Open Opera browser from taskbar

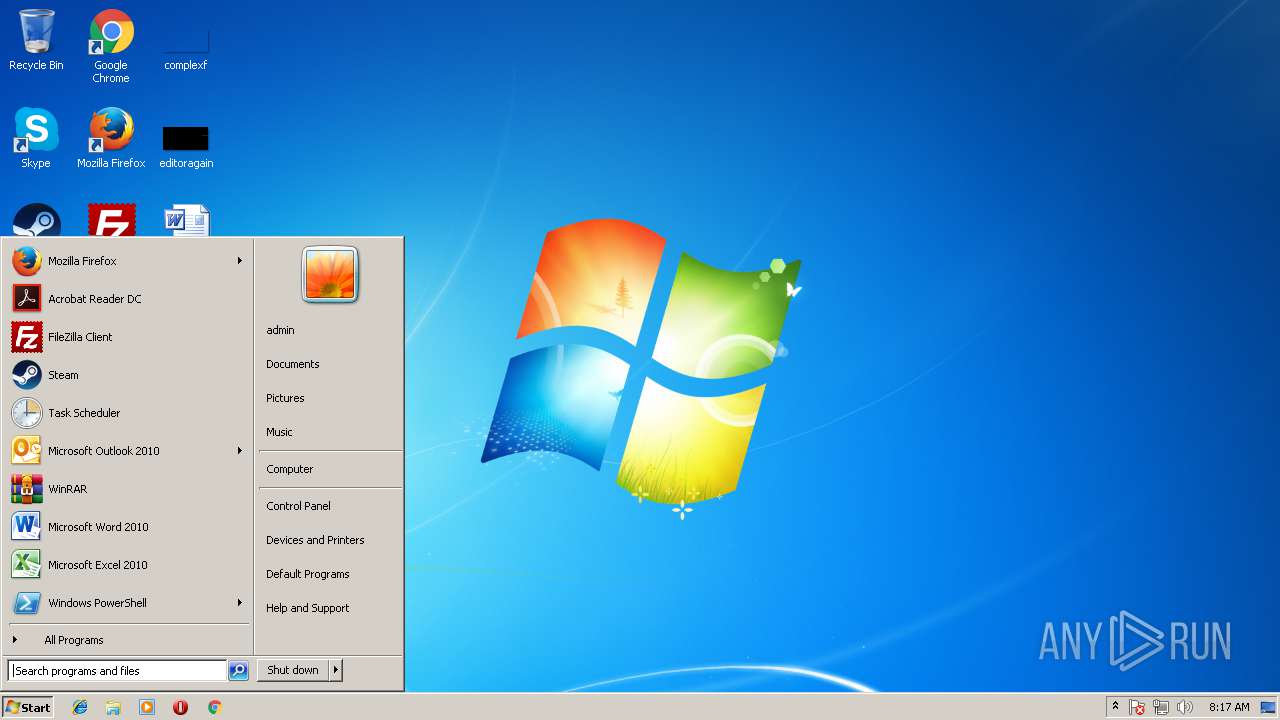180,707
